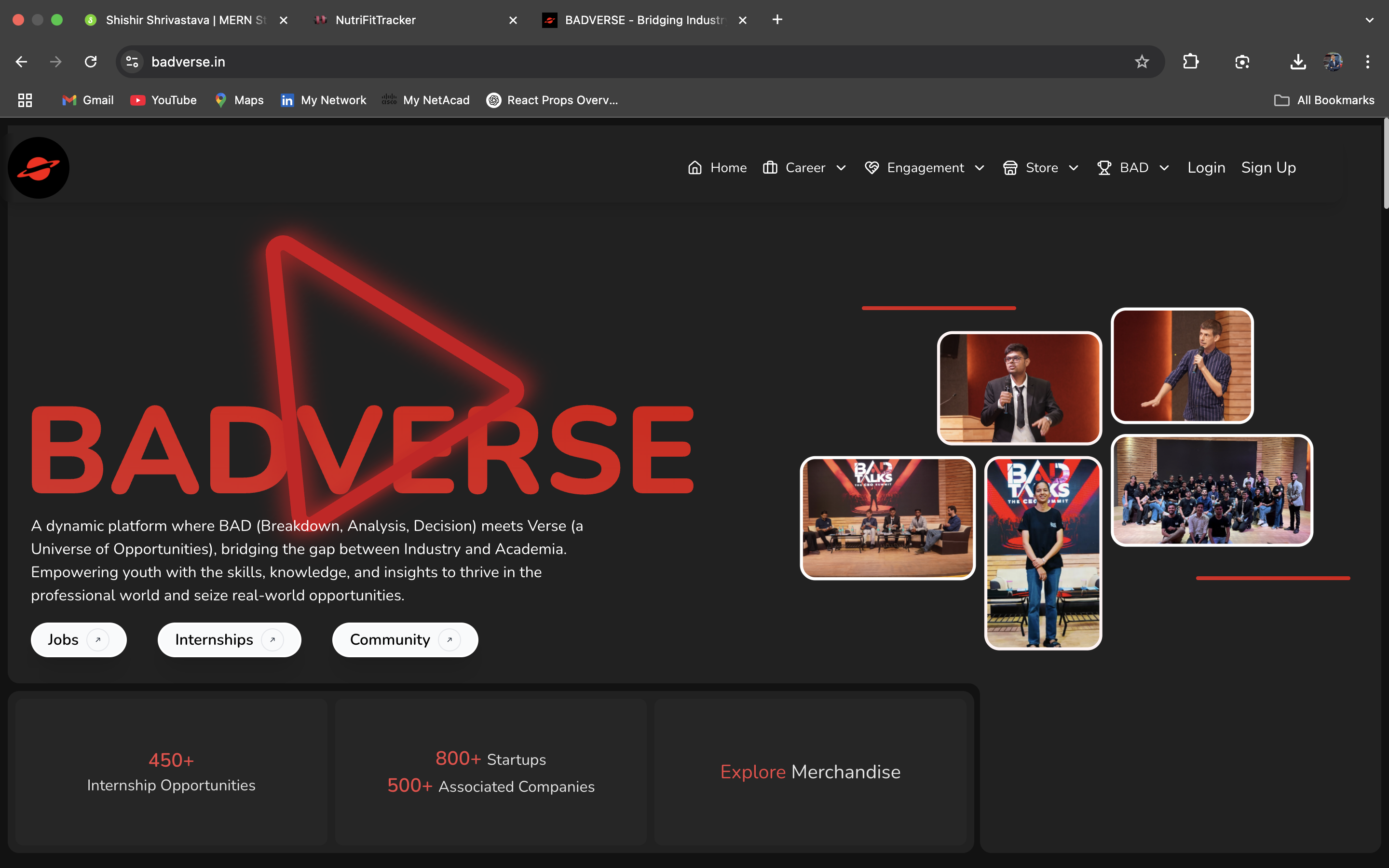This screenshot has width=1389, height=868.
Task: Click the Sign Up link
Action: [1268, 168]
